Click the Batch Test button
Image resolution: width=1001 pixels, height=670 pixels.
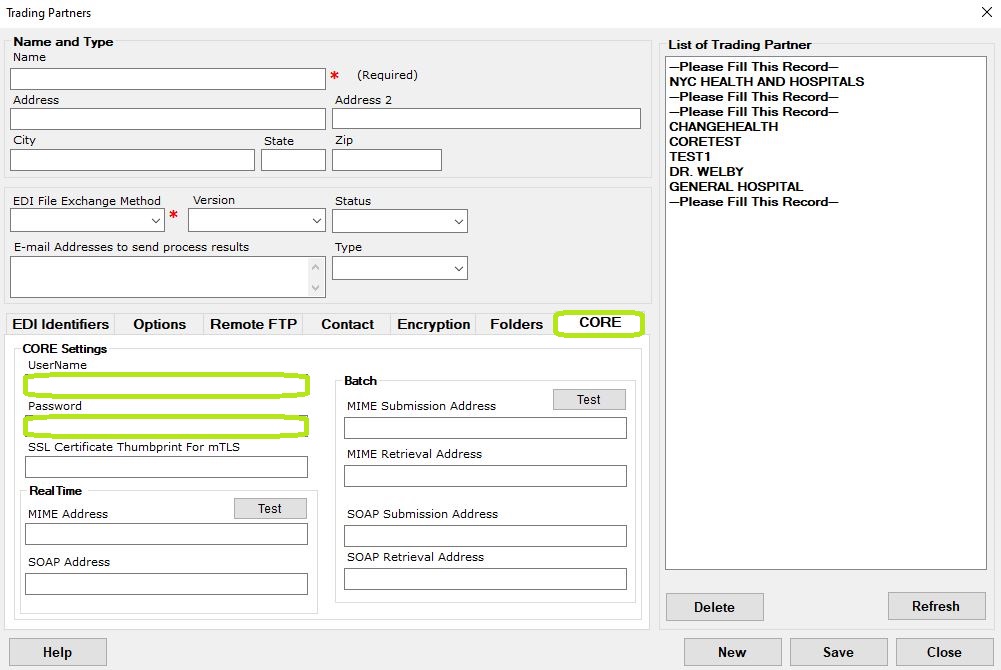coord(589,399)
